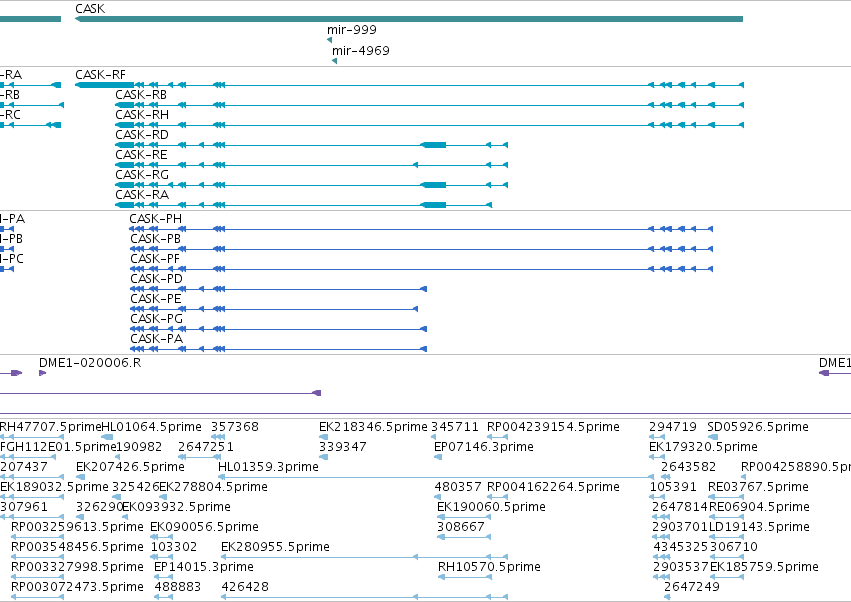Screen dimensions: 851x602
Task: Click the FGH112E01.5prime label
Action: 59,447
